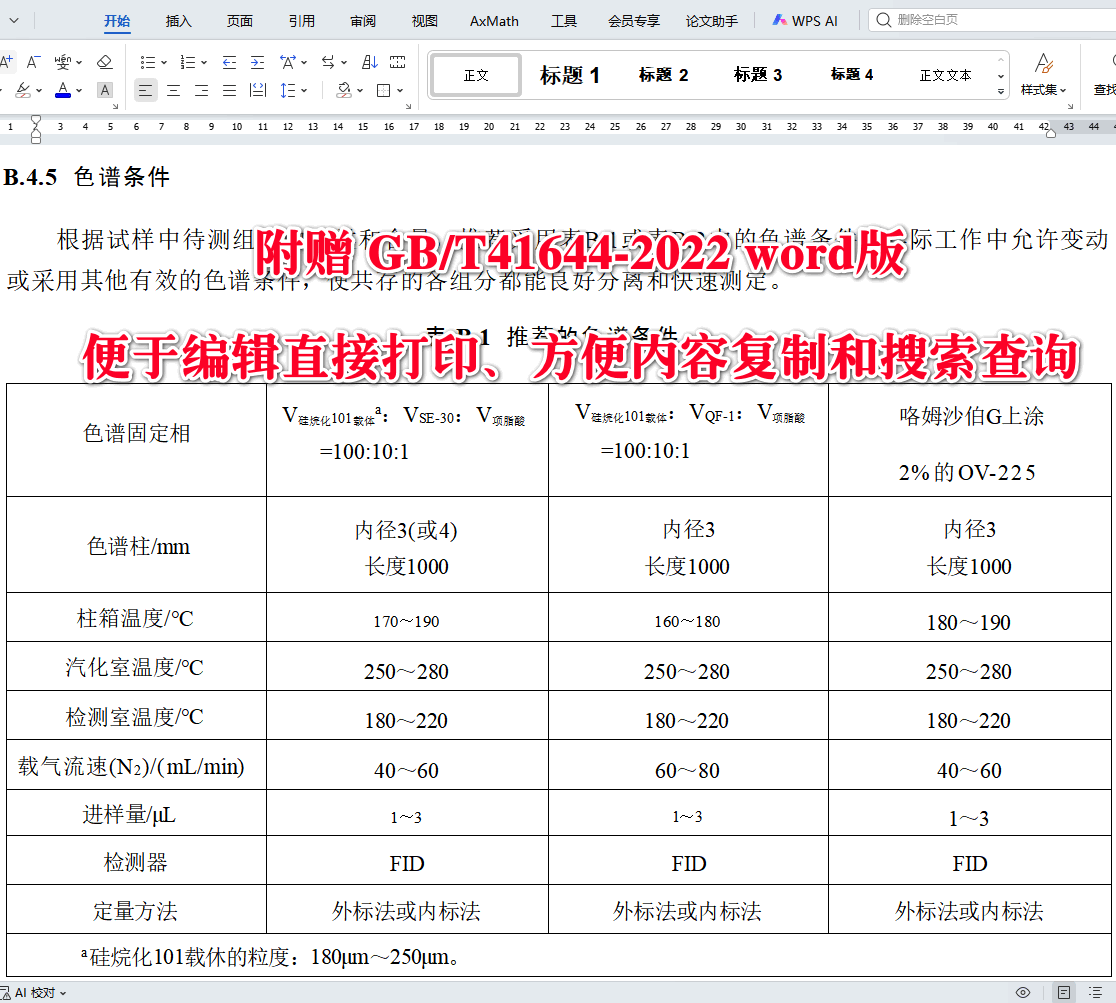The height and width of the screenshot is (1003, 1116).
Task: Insert numbered list
Action: [x=188, y=63]
